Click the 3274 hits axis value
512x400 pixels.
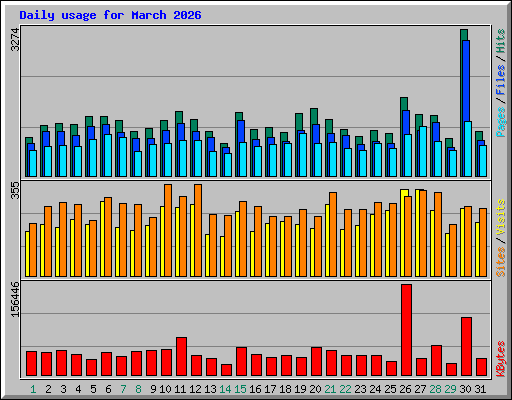point(15,39)
